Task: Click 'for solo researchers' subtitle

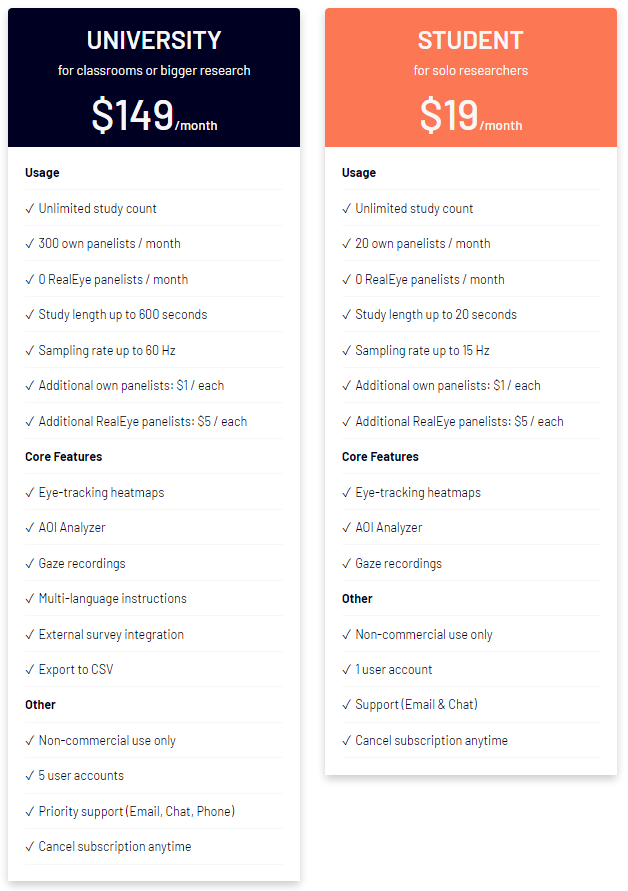Action: (470, 71)
